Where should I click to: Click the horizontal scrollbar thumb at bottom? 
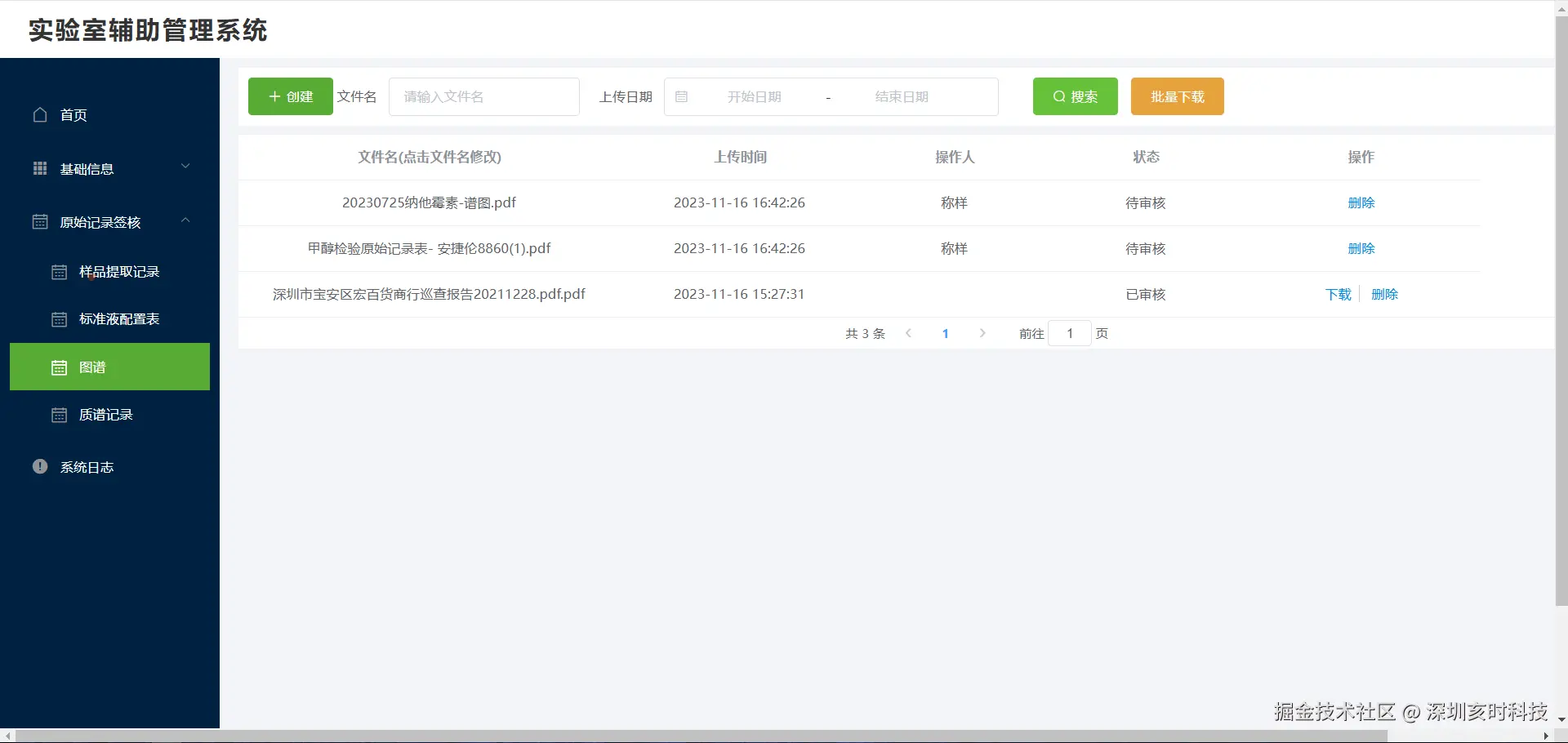pyautogui.click(x=702, y=736)
